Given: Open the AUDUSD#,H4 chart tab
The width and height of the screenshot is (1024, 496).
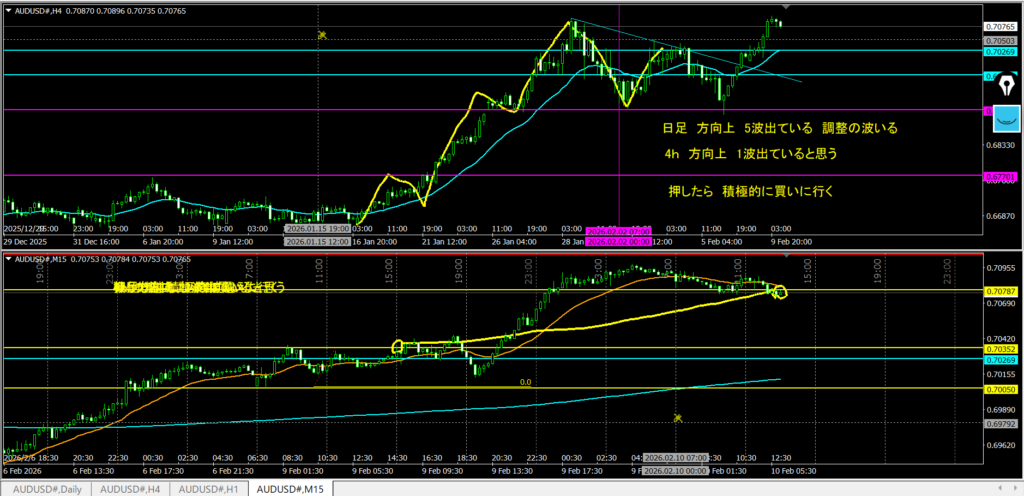Looking at the screenshot, I should click(132, 488).
